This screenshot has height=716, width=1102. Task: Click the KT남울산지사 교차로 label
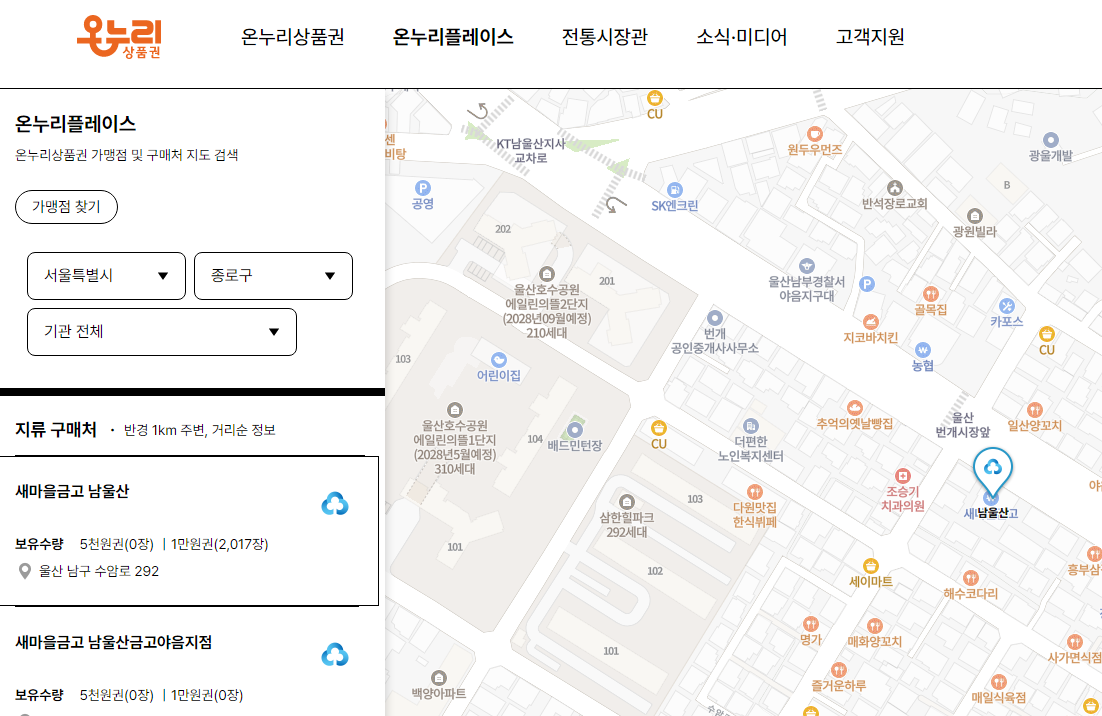click(531, 151)
